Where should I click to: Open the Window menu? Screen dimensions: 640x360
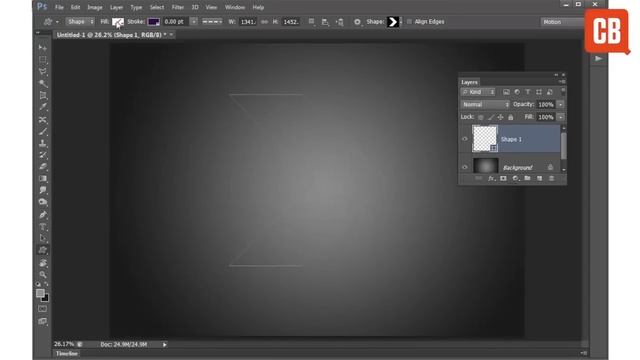(x=235, y=7)
